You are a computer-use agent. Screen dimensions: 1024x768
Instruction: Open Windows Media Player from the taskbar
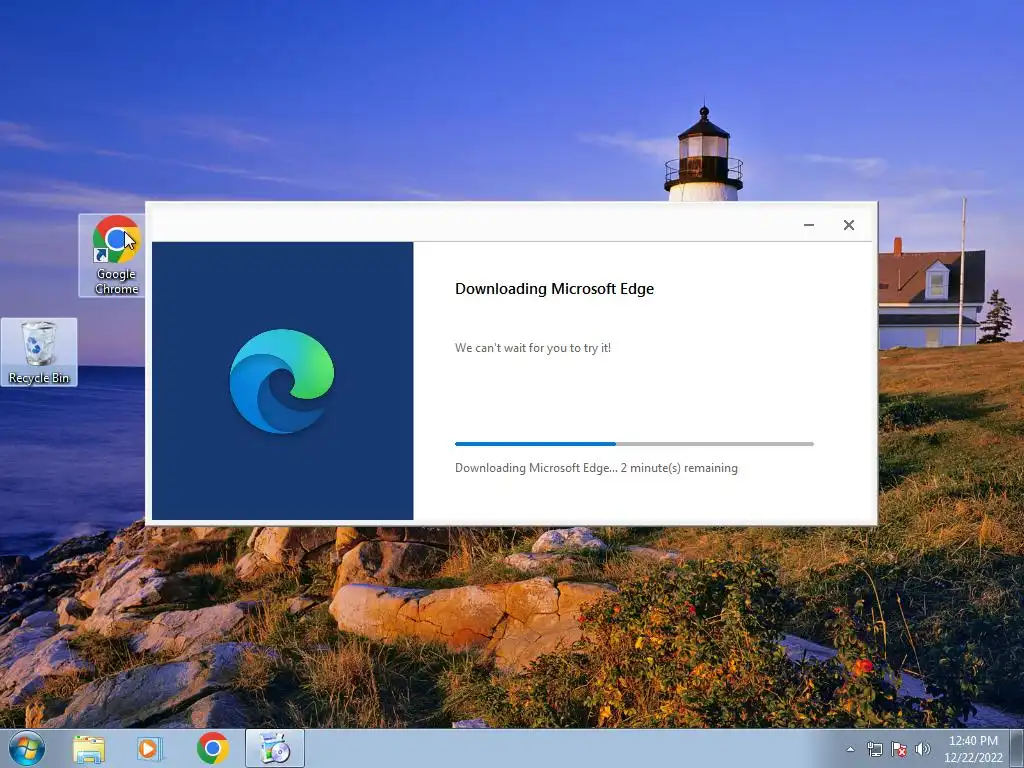[x=149, y=749]
